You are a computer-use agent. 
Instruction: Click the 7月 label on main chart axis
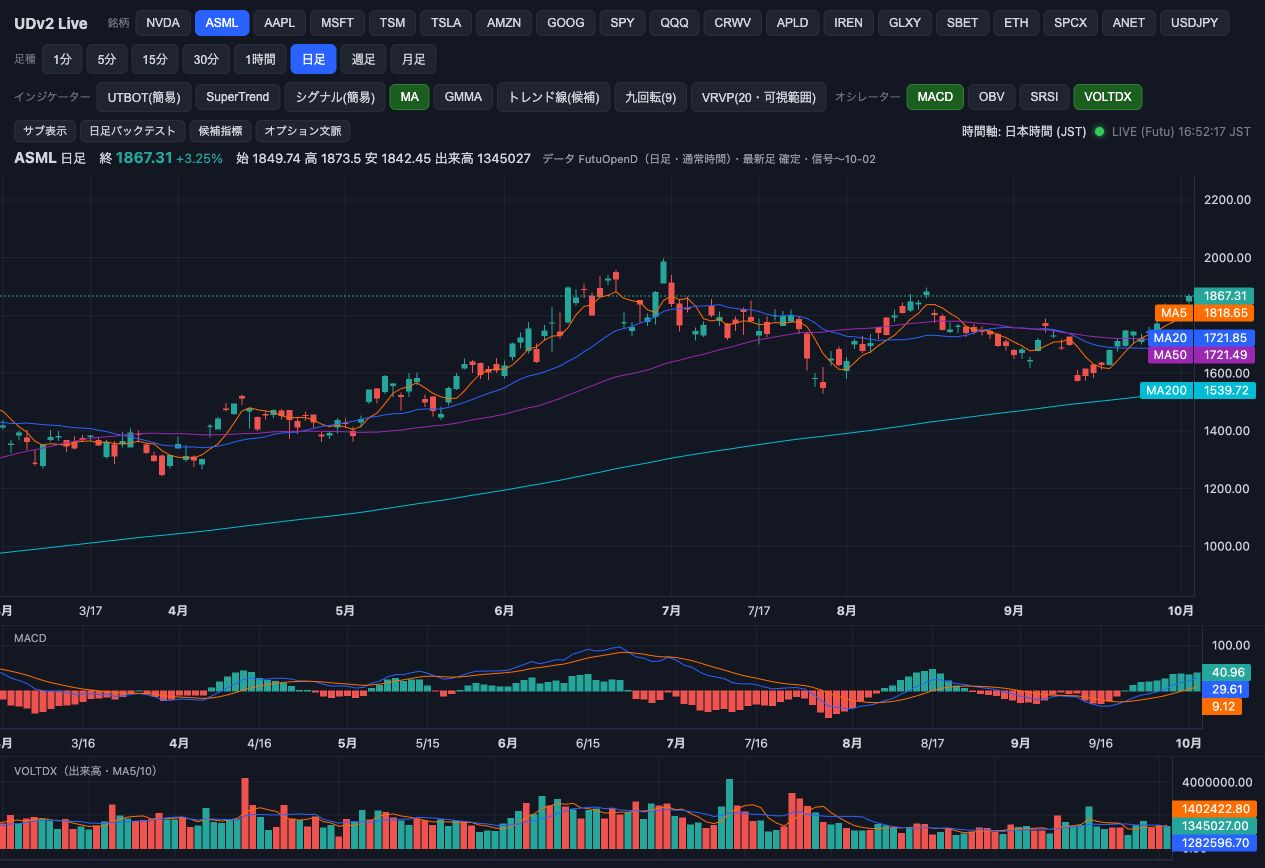pyautogui.click(x=672, y=610)
